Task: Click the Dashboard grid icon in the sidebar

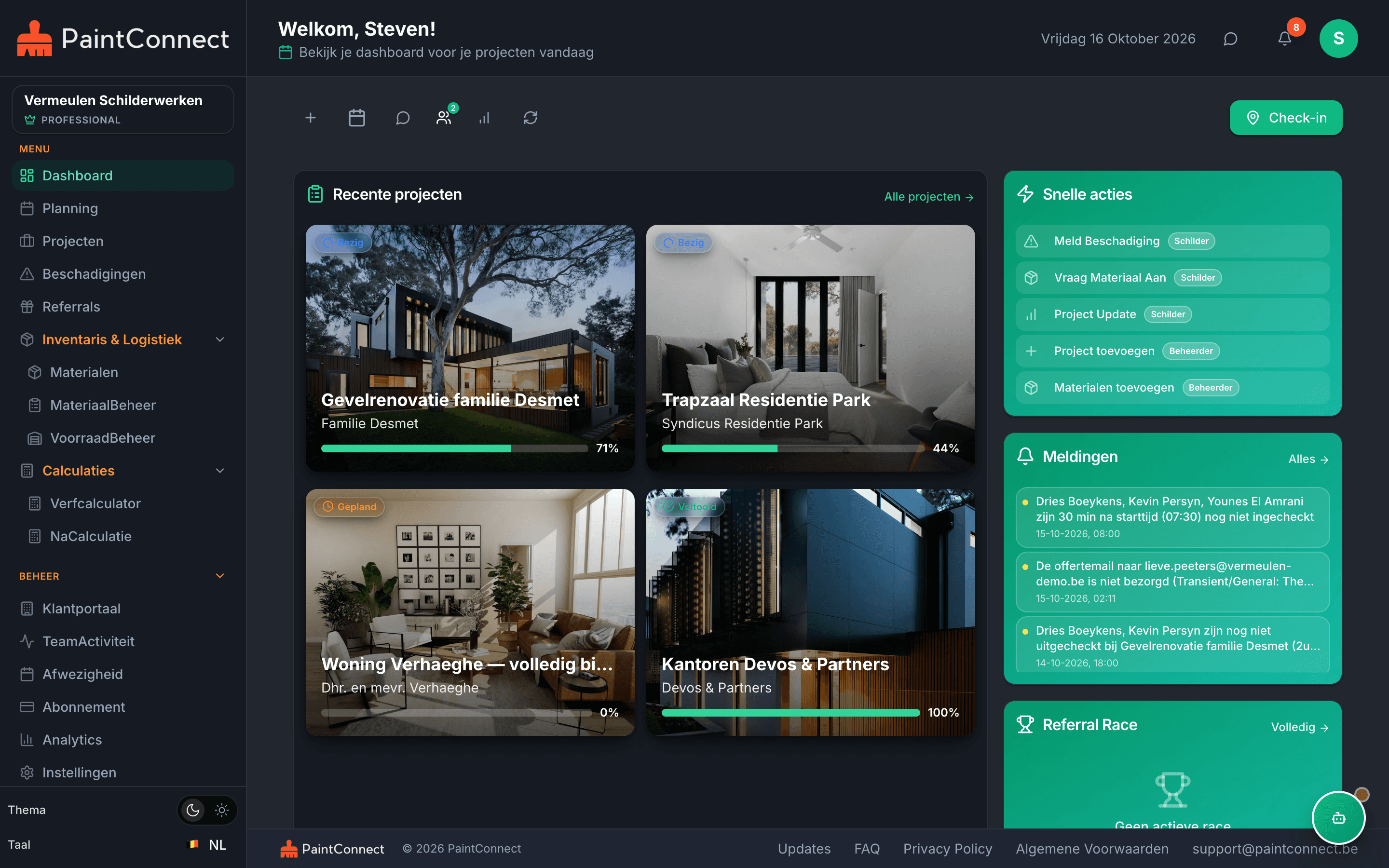Action: pyautogui.click(x=27, y=176)
